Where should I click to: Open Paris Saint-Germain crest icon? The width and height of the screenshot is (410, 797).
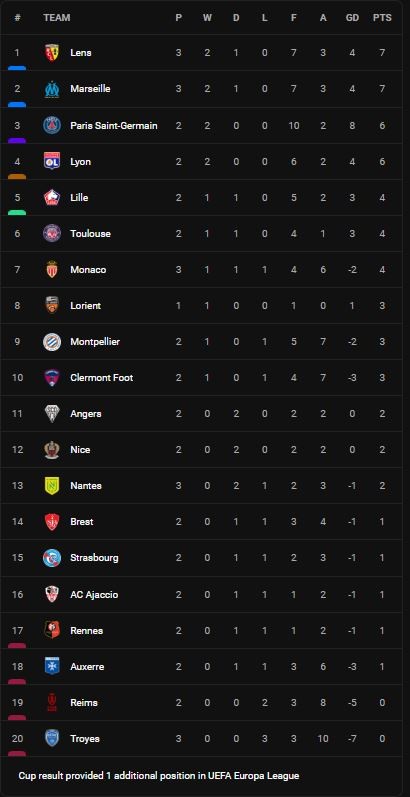point(52,125)
